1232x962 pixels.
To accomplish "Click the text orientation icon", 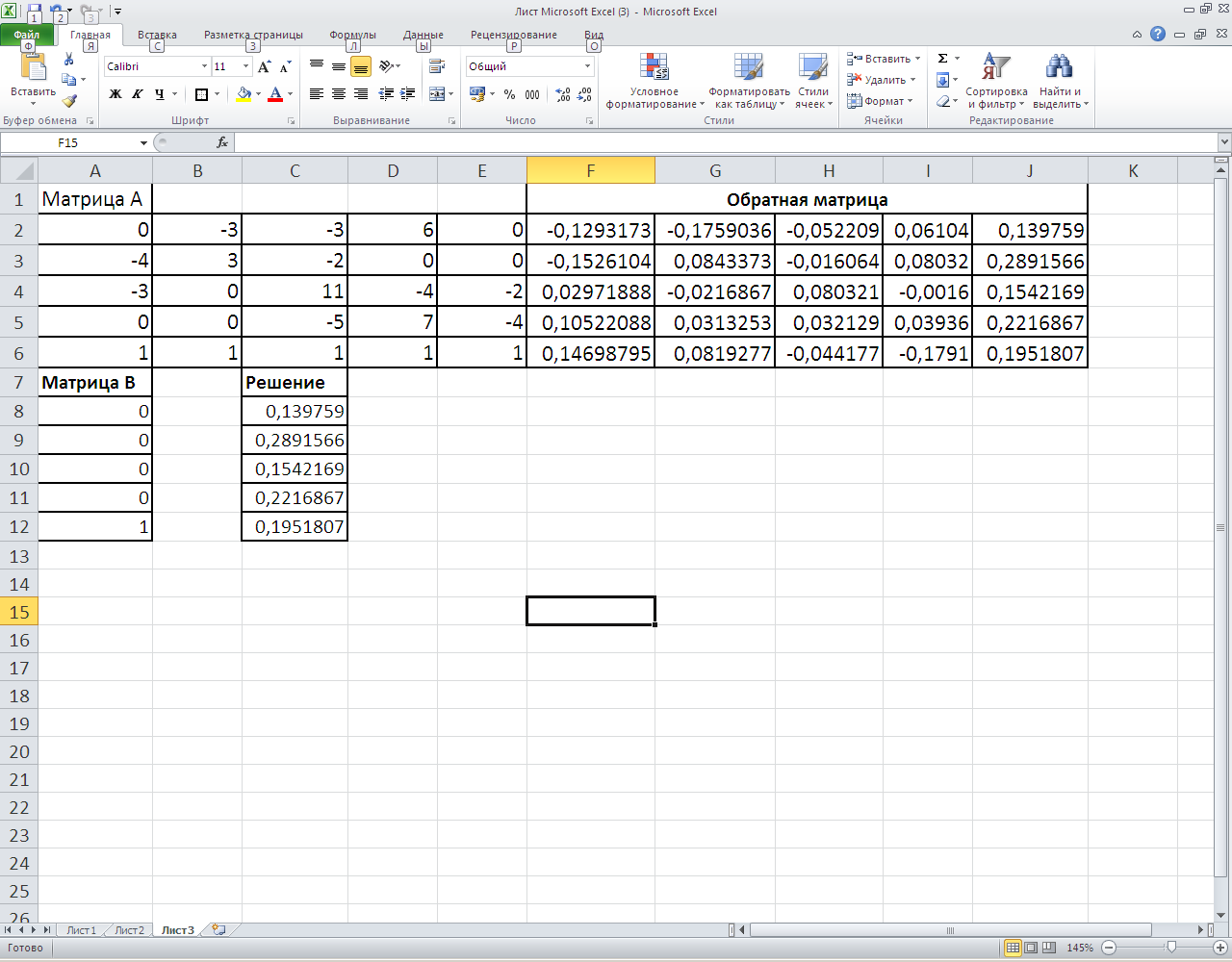I will [x=386, y=66].
